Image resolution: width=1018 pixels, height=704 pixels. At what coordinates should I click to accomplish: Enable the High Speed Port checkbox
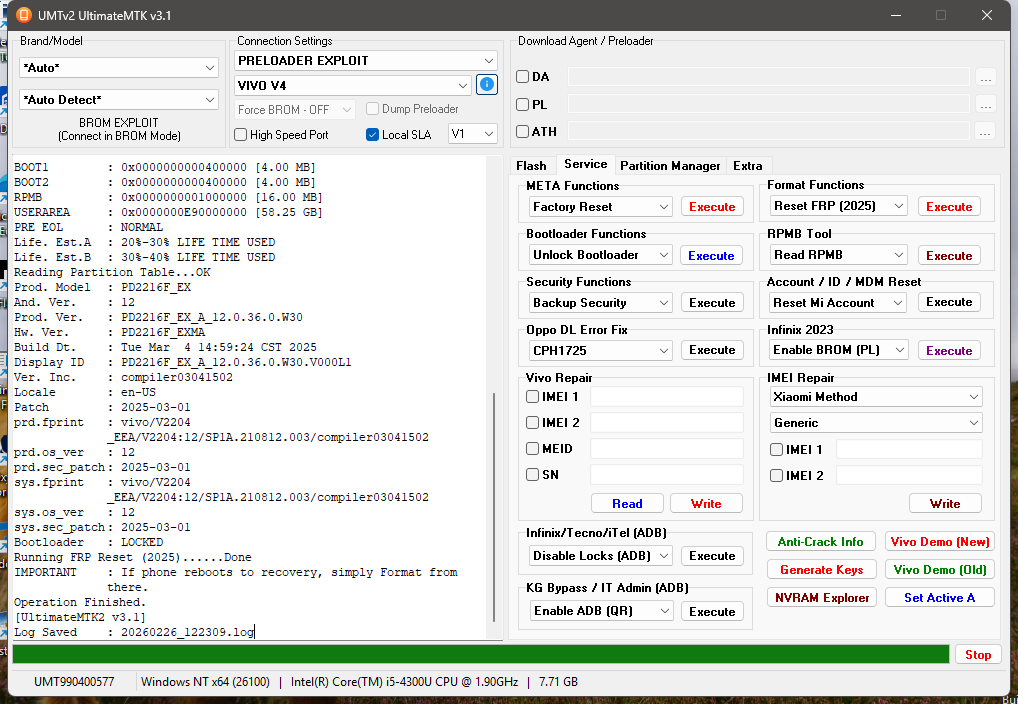(x=241, y=135)
